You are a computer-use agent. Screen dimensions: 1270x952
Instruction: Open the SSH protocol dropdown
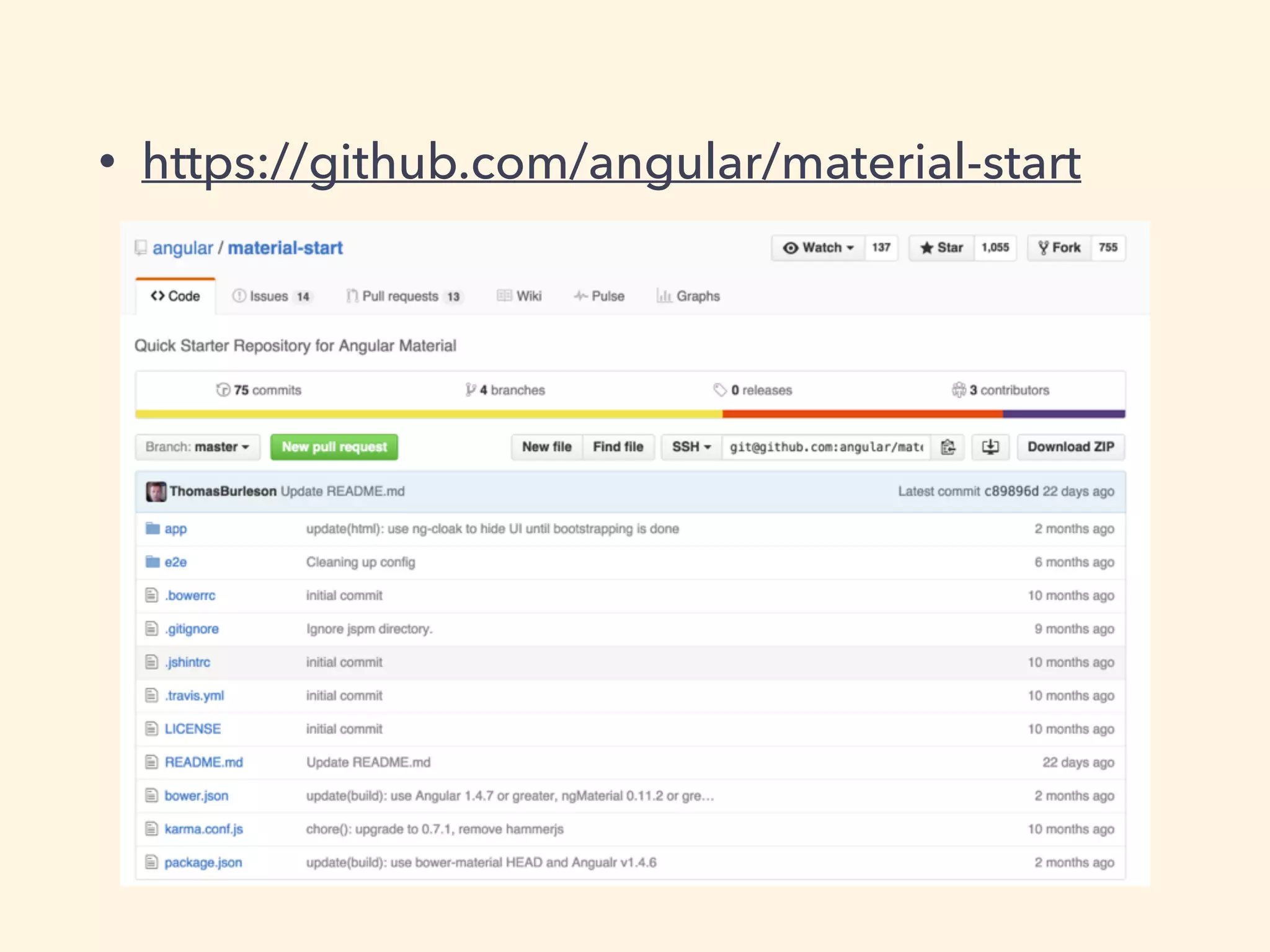click(691, 447)
